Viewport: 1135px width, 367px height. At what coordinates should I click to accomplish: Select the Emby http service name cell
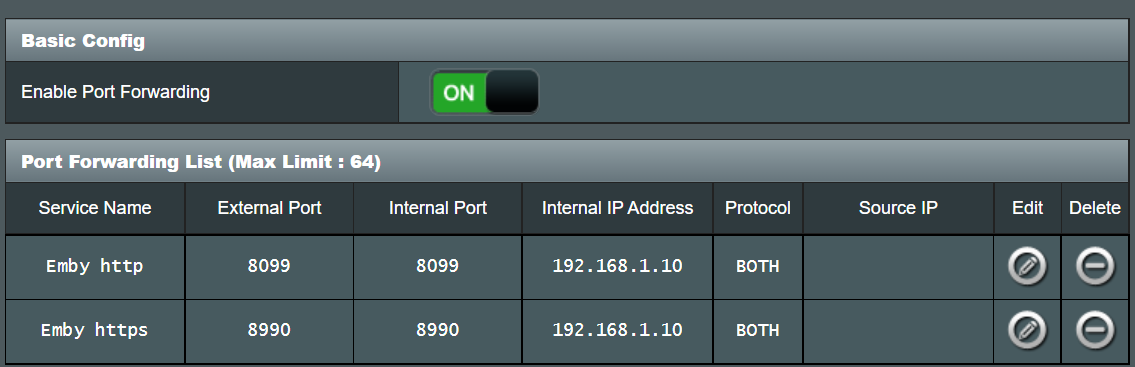click(x=95, y=266)
